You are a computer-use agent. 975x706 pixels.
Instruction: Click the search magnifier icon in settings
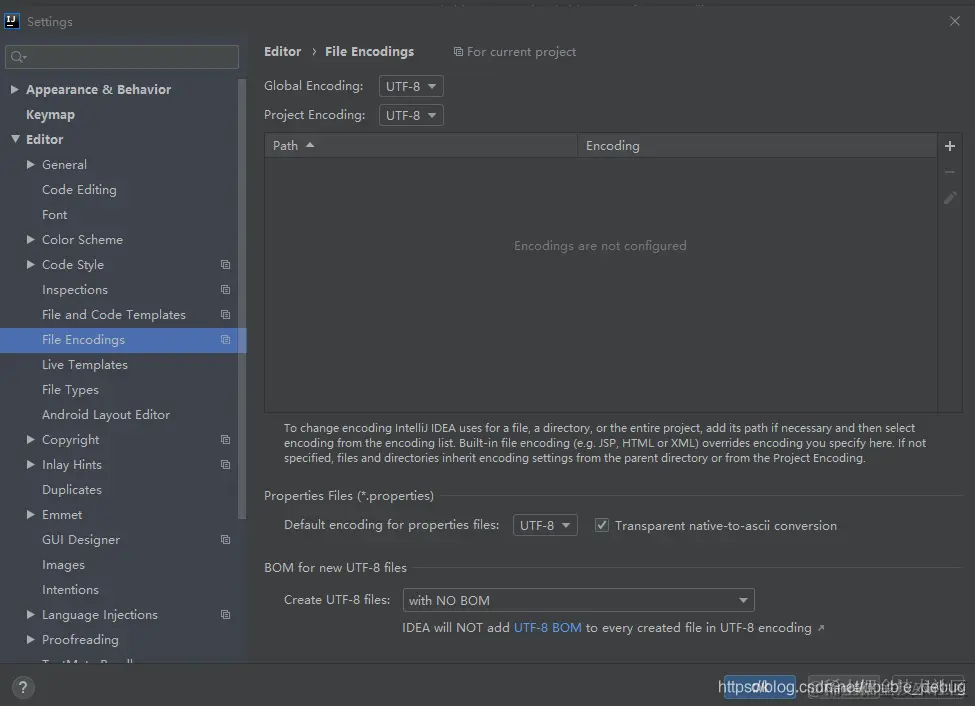point(17,57)
